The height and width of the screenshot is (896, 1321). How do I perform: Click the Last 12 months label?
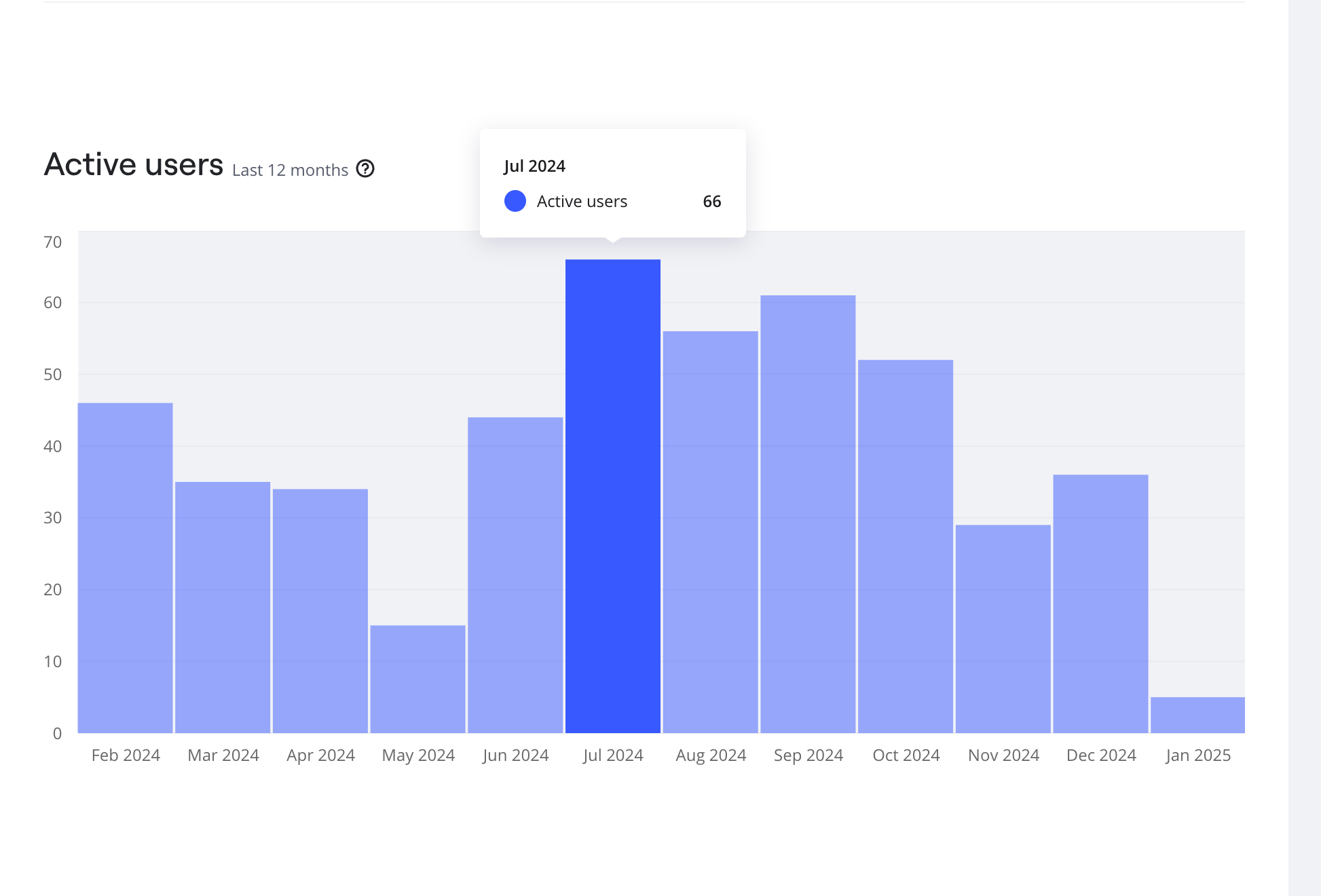290,170
